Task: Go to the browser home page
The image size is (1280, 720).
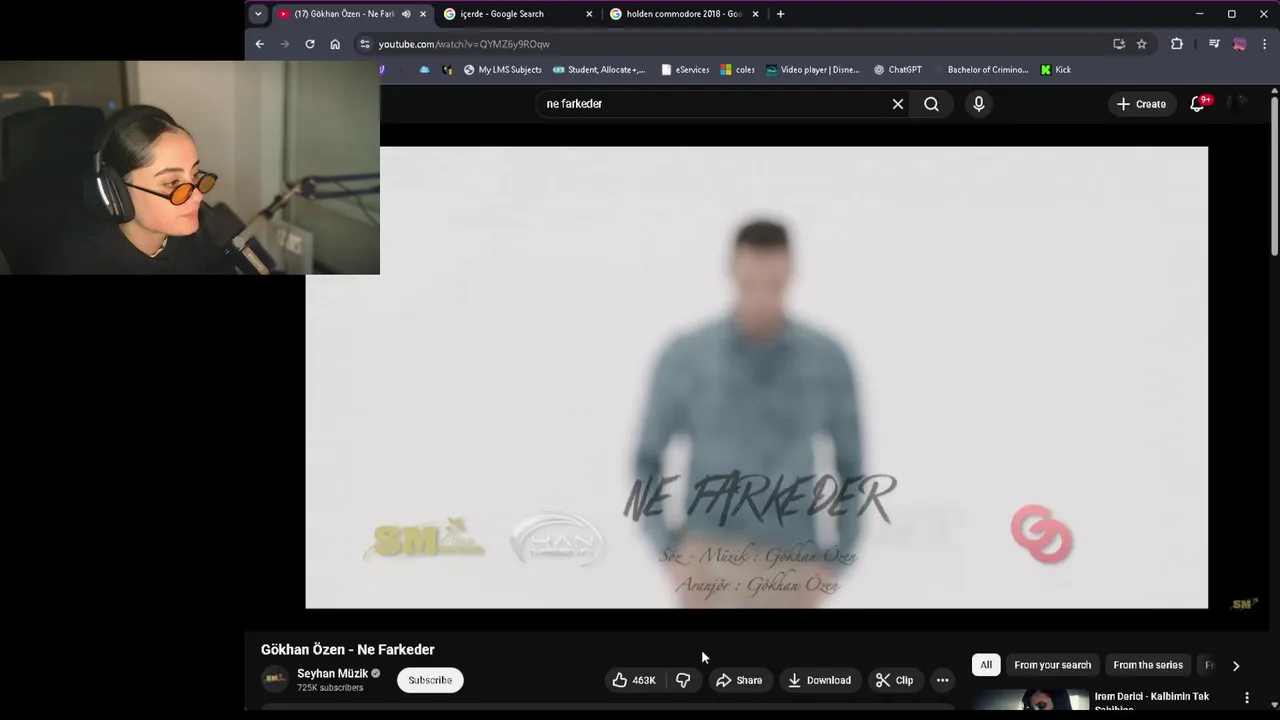Action: click(x=335, y=44)
